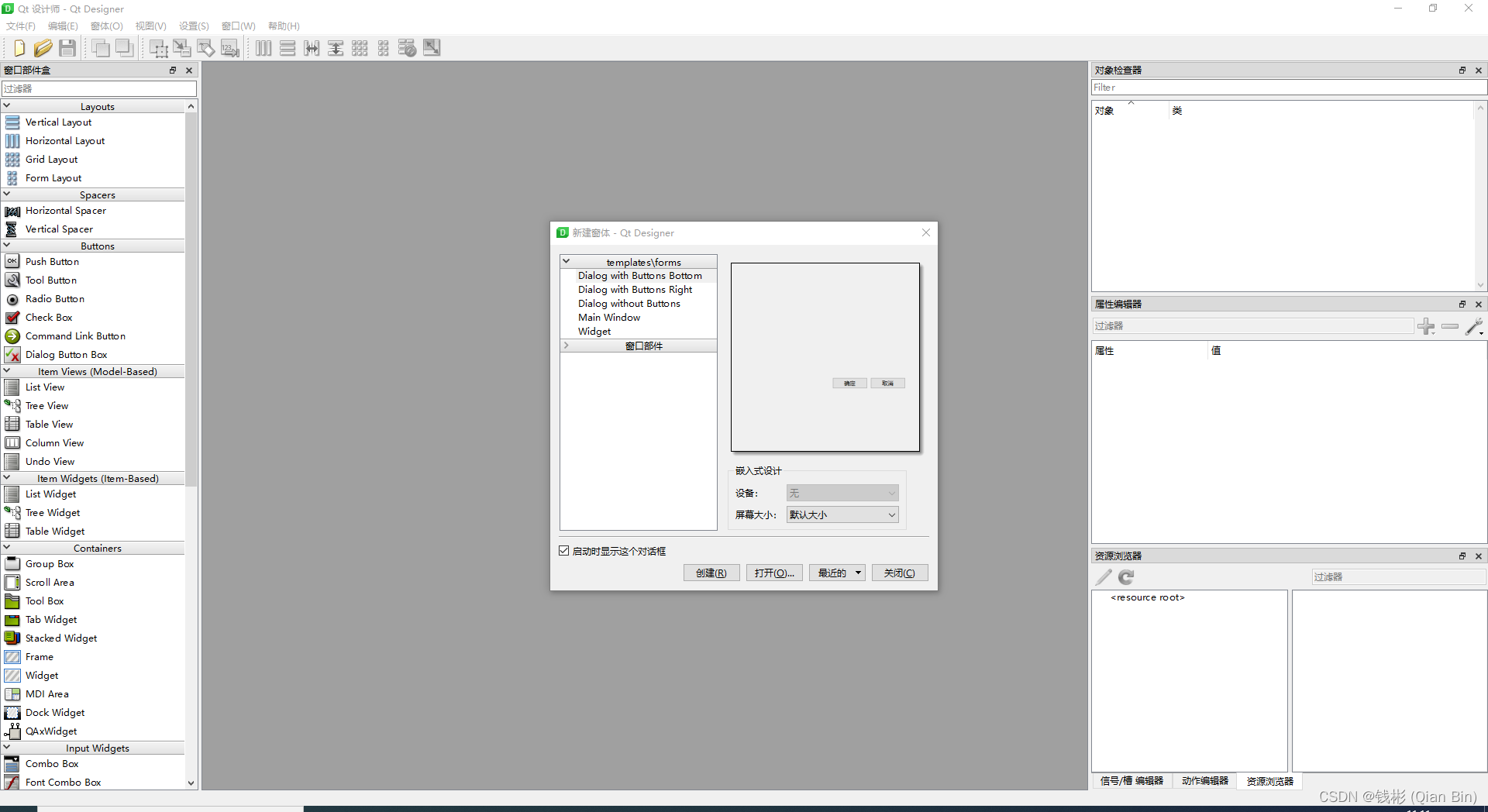This screenshot has width=1488, height=812.
Task: Select Dialog without Buttons template
Action: (x=629, y=304)
